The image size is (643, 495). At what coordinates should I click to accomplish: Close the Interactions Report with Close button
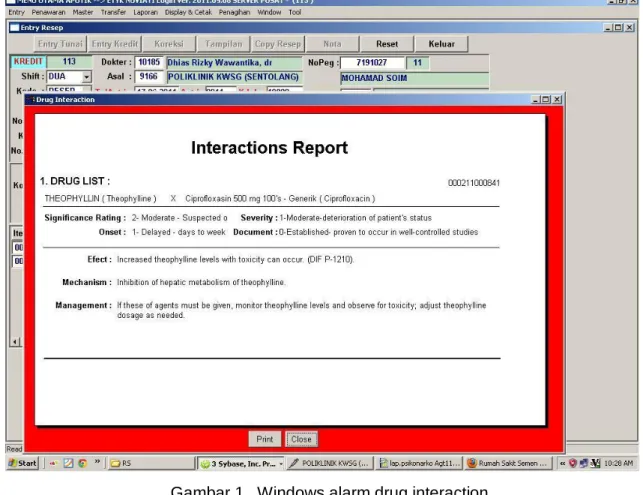click(301, 439)
